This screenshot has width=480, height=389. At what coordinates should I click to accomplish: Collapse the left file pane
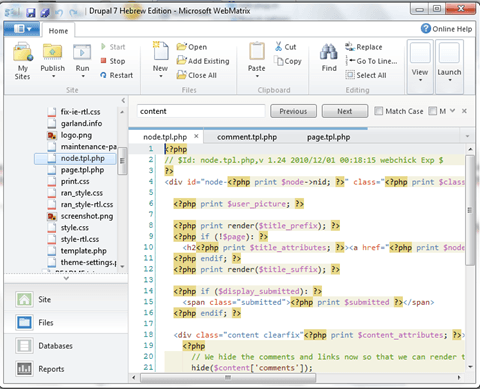pos(123,100)
